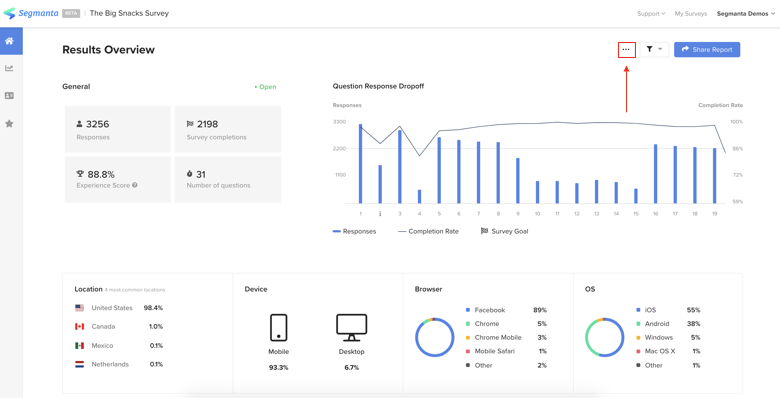This screenshot has width=780, height=398.
Task: Toggle the Survey Goal legend item
Action: point(504,231)
